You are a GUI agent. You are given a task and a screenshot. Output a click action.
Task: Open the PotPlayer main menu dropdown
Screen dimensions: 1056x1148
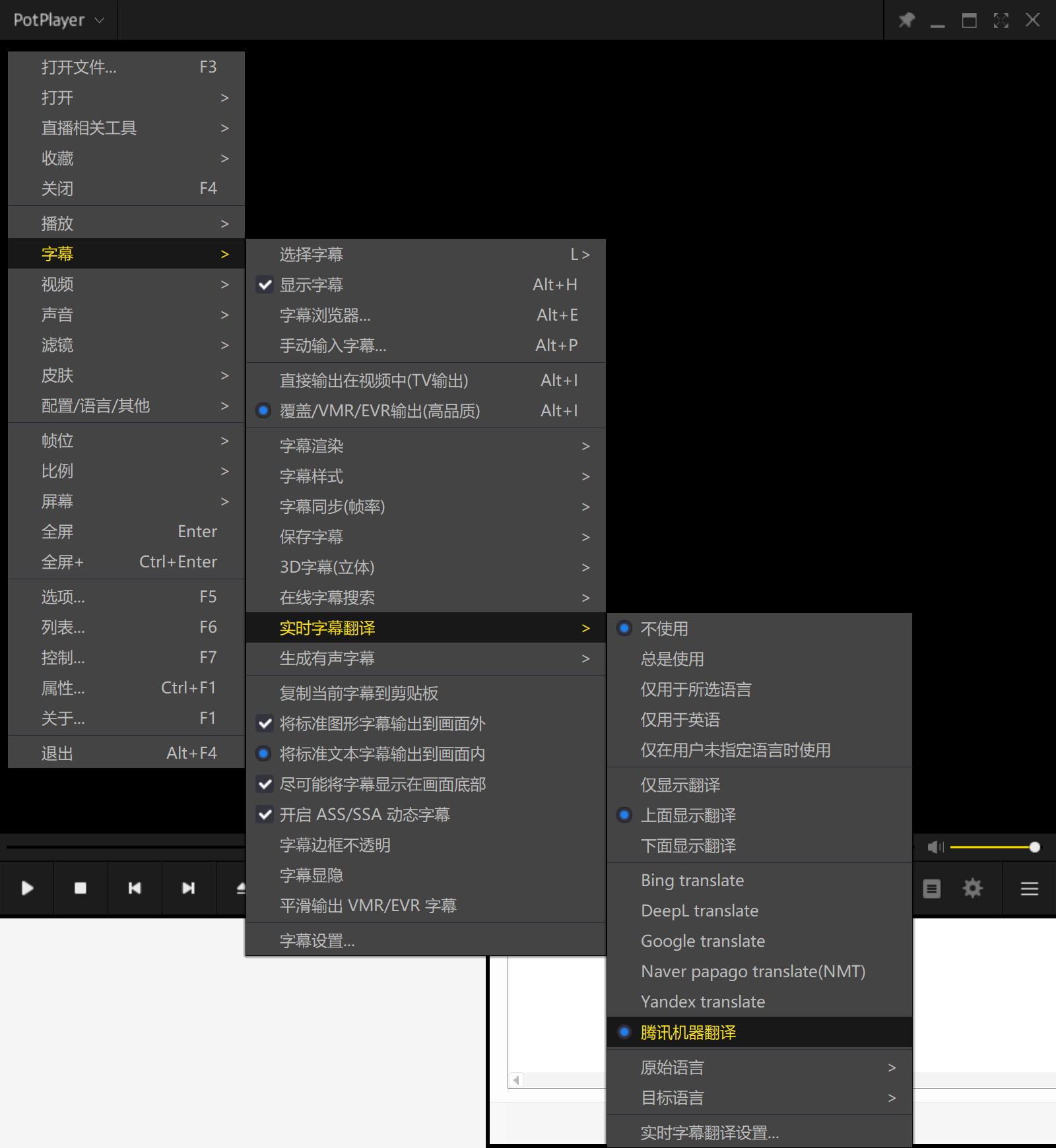click(x=59, y=20)
